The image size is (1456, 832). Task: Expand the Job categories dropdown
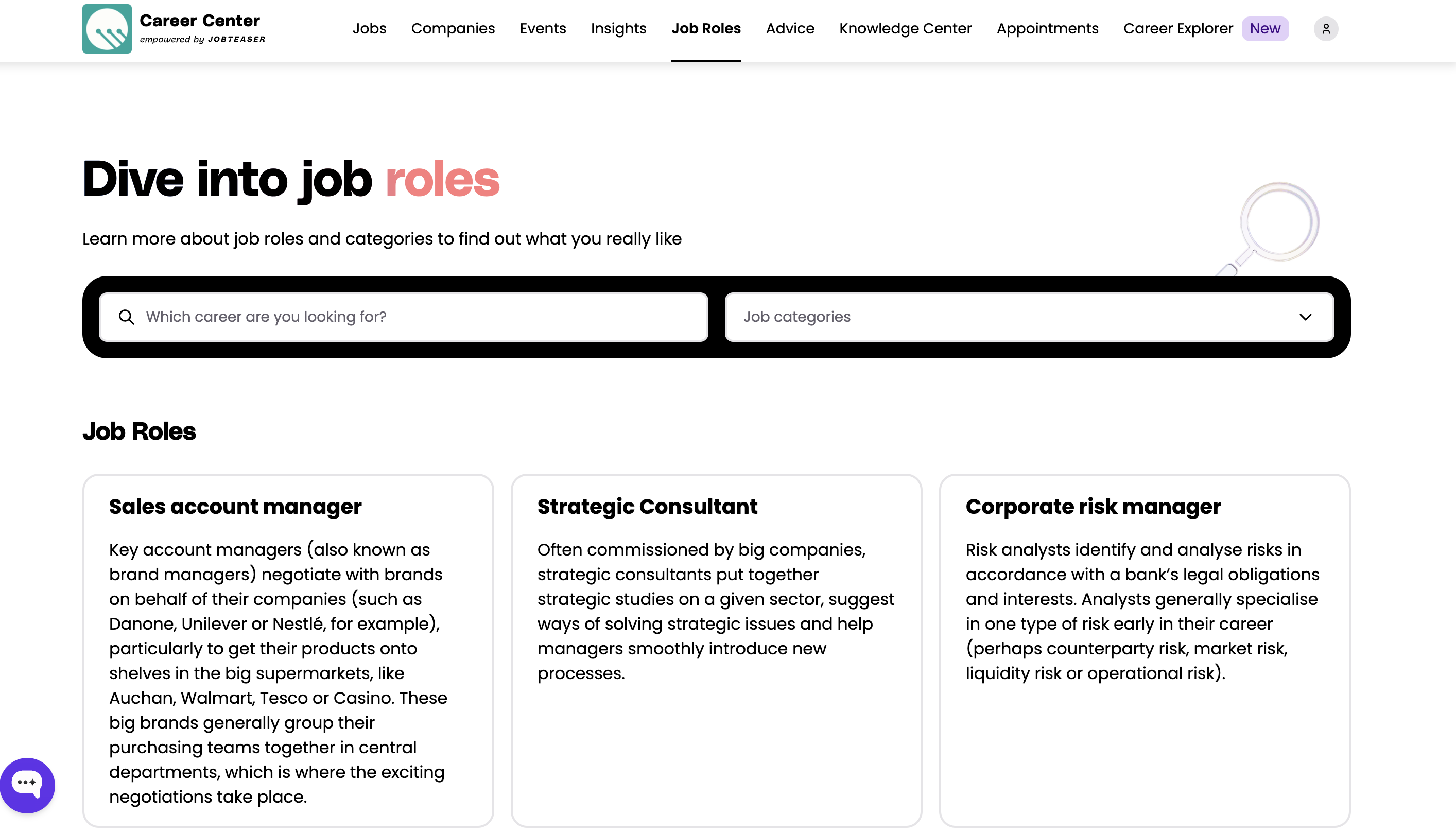[1029, 317]
